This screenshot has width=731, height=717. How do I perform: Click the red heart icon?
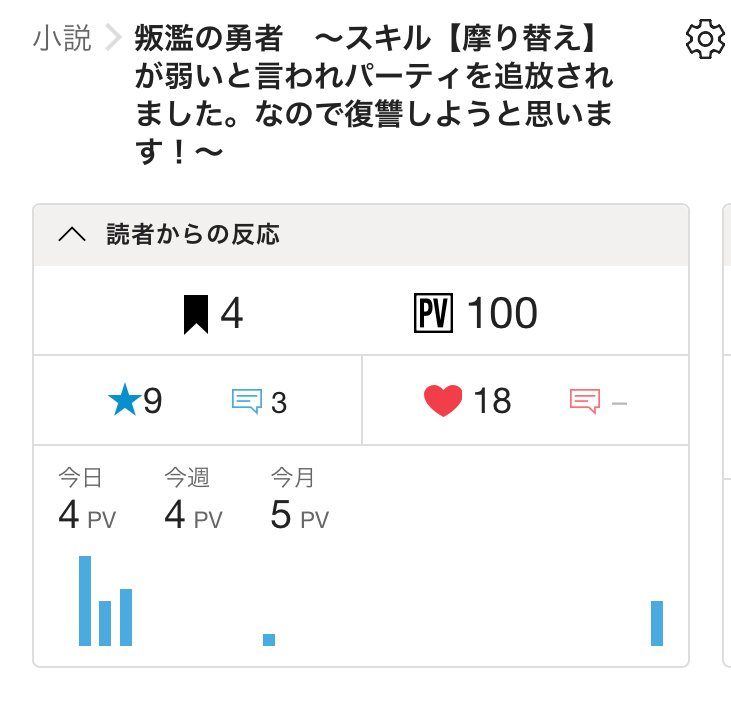(443, 401)
